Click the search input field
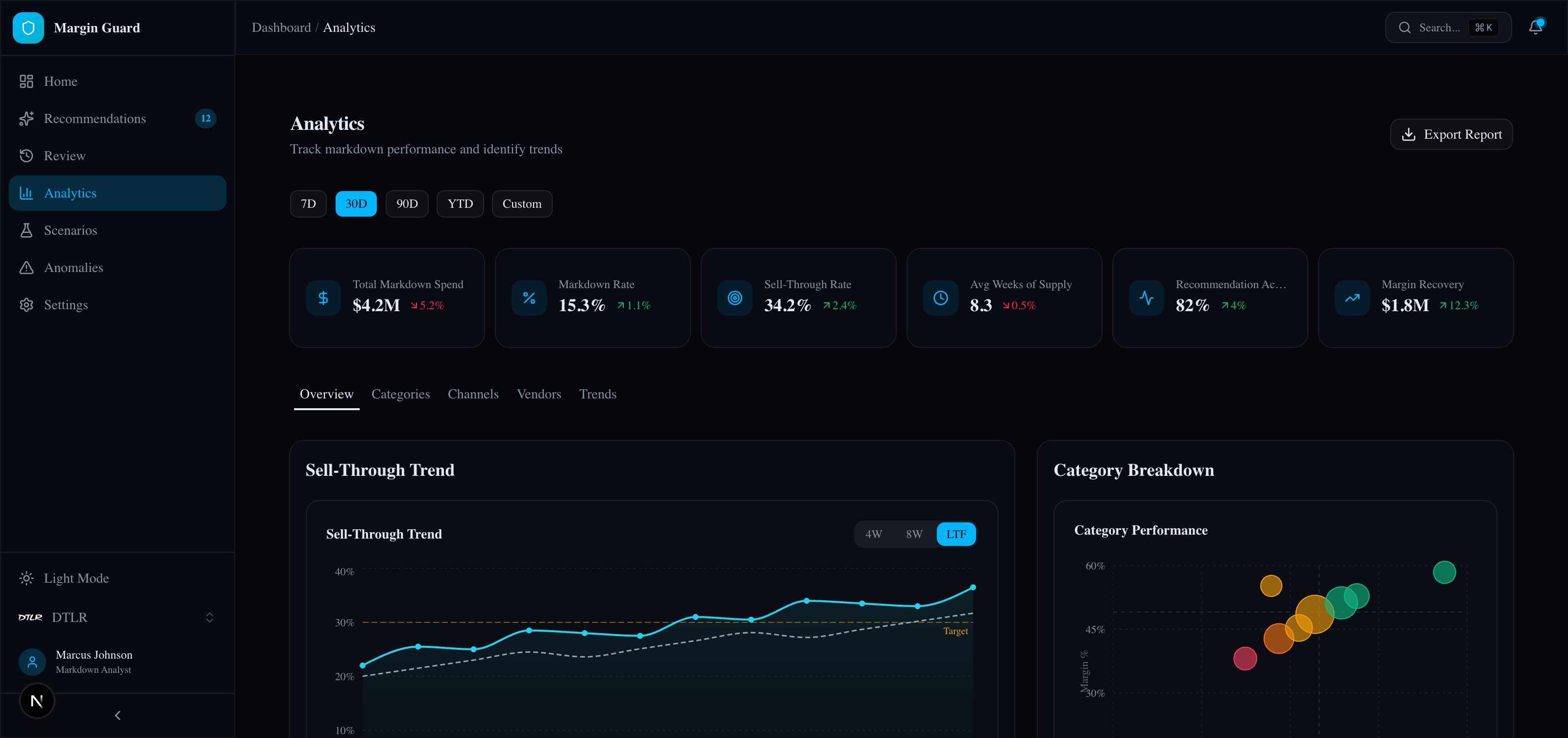 click(x=1448, y=27)
